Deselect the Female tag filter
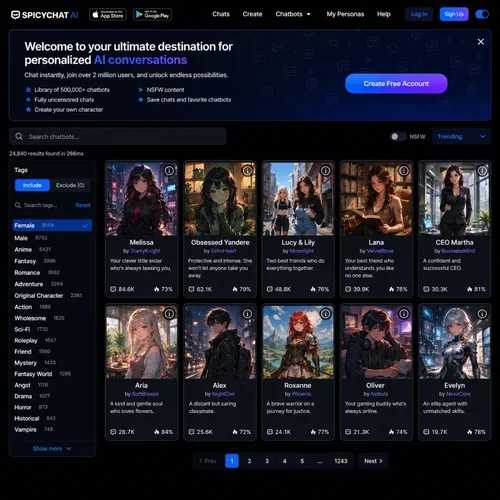 52,225
